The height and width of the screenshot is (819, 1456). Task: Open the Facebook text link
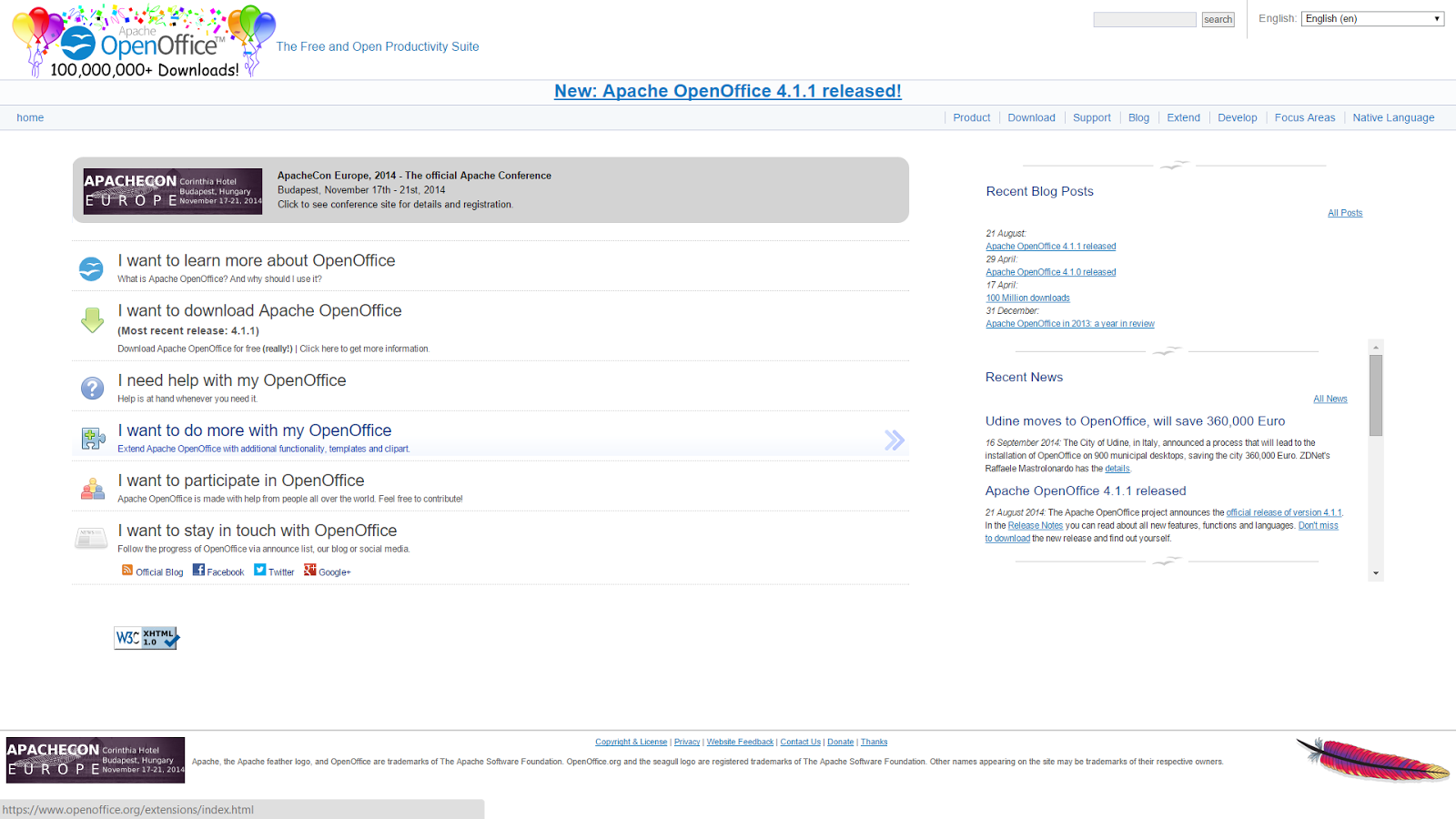(225, 572)
